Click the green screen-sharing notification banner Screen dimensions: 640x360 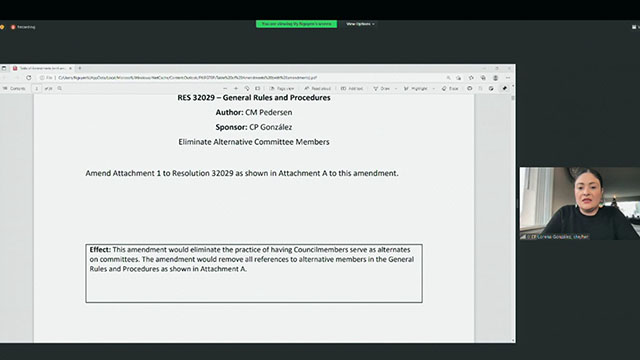(296, 24)
